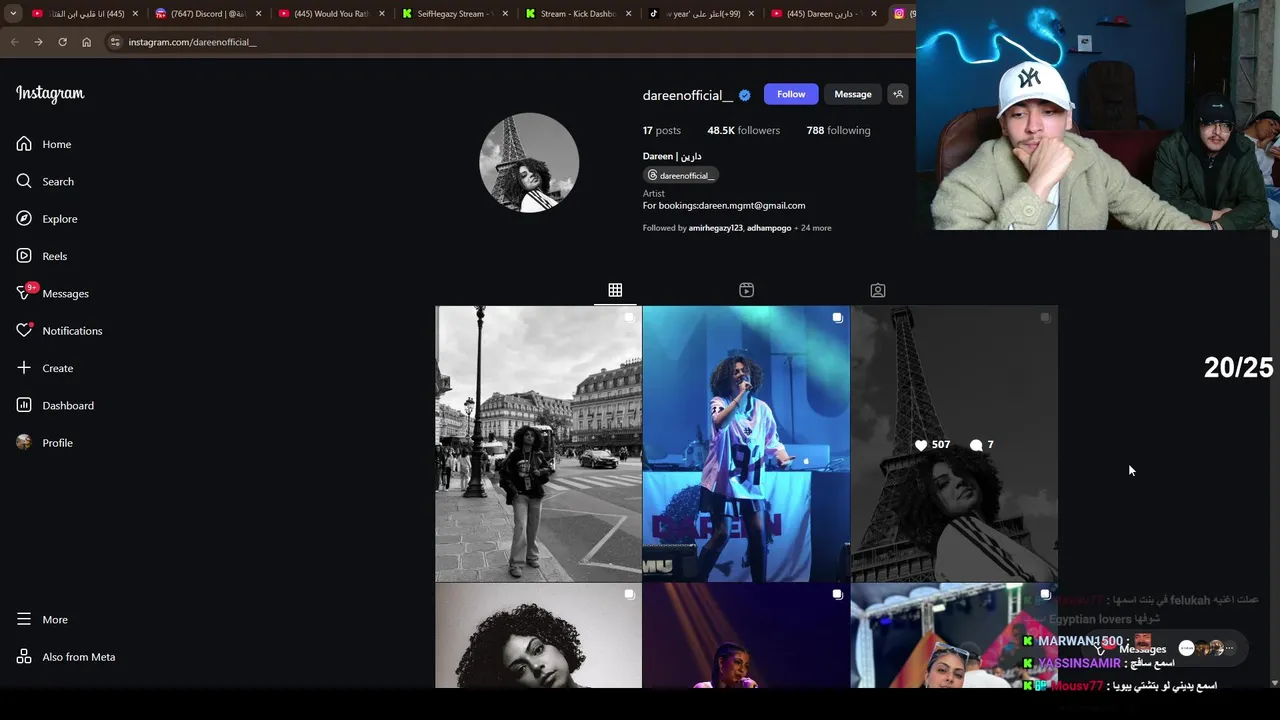Go forward in the browser

(x=38, y=42)
